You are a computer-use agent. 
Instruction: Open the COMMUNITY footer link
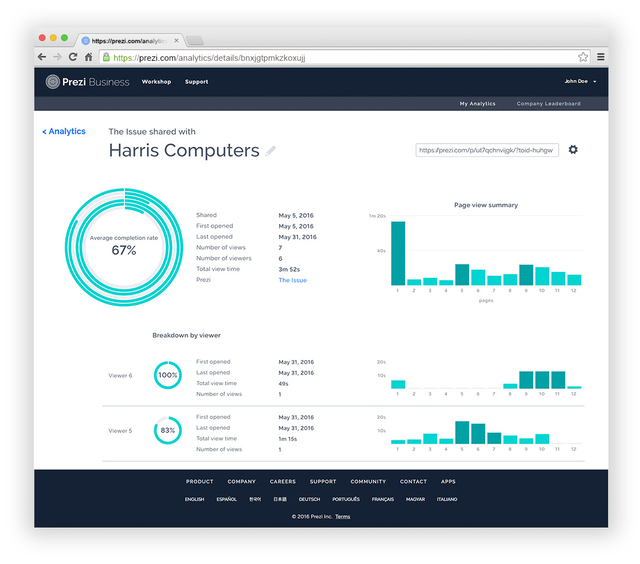coord(368,482)
